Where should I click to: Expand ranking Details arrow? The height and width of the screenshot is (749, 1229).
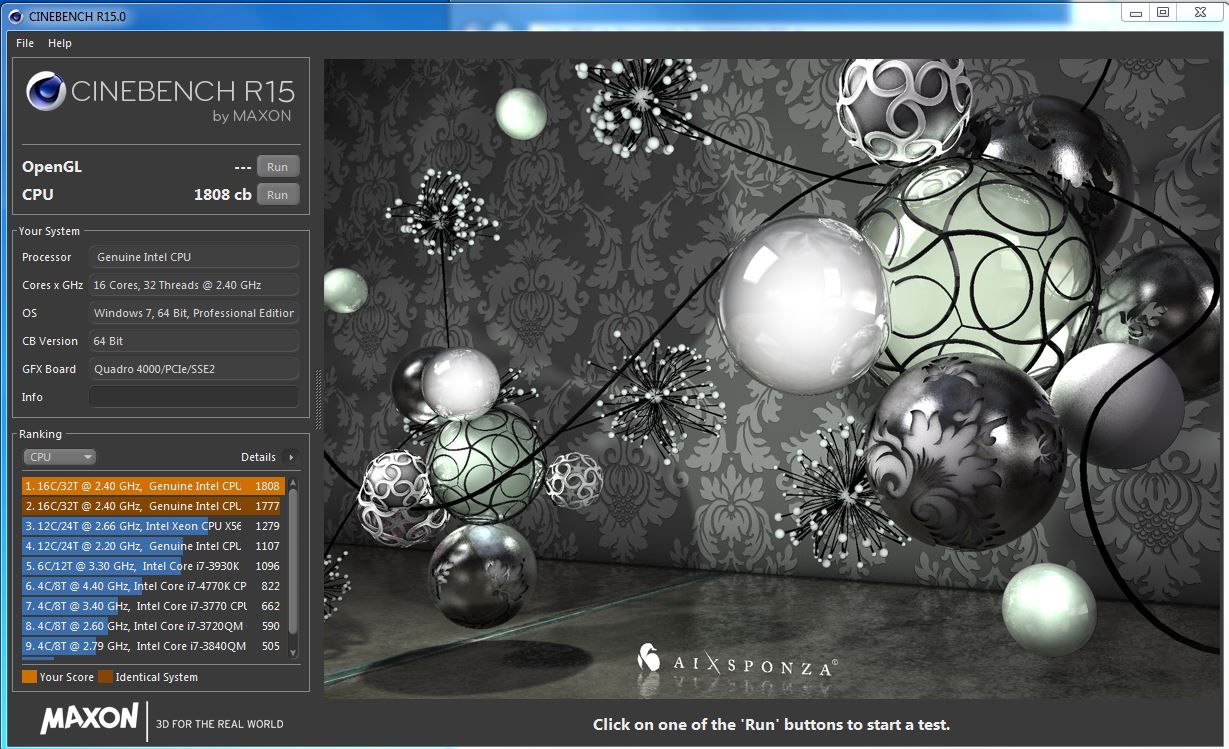click(x=291, y=457)
